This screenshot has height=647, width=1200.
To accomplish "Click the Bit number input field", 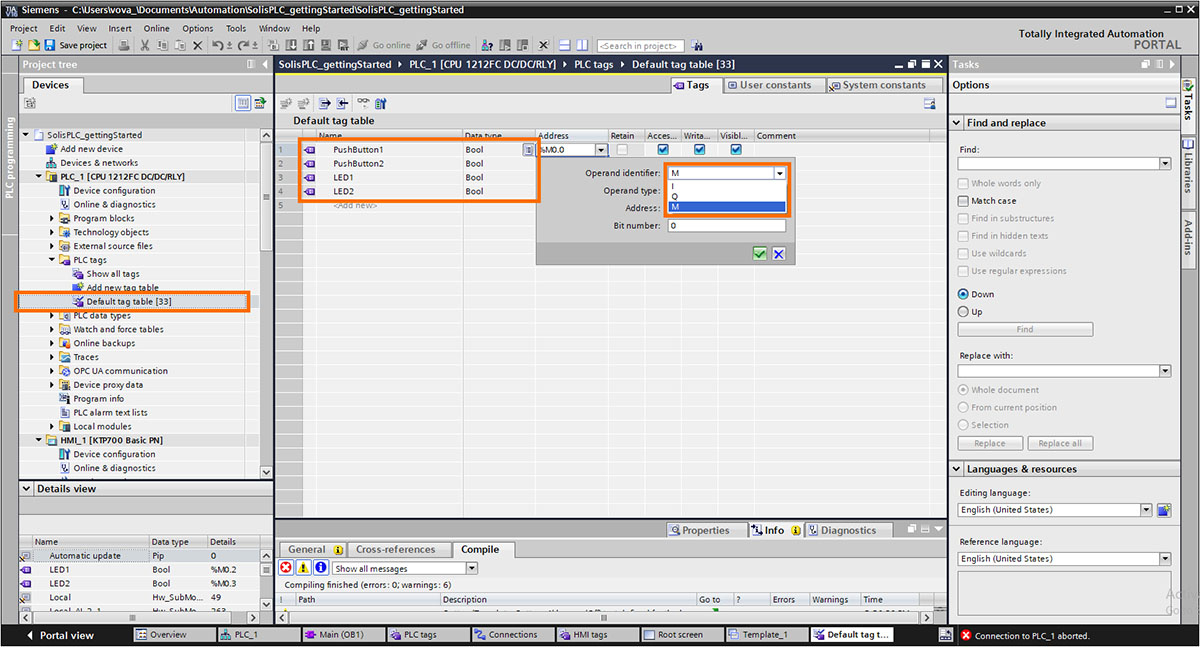I will click(727, 226).
